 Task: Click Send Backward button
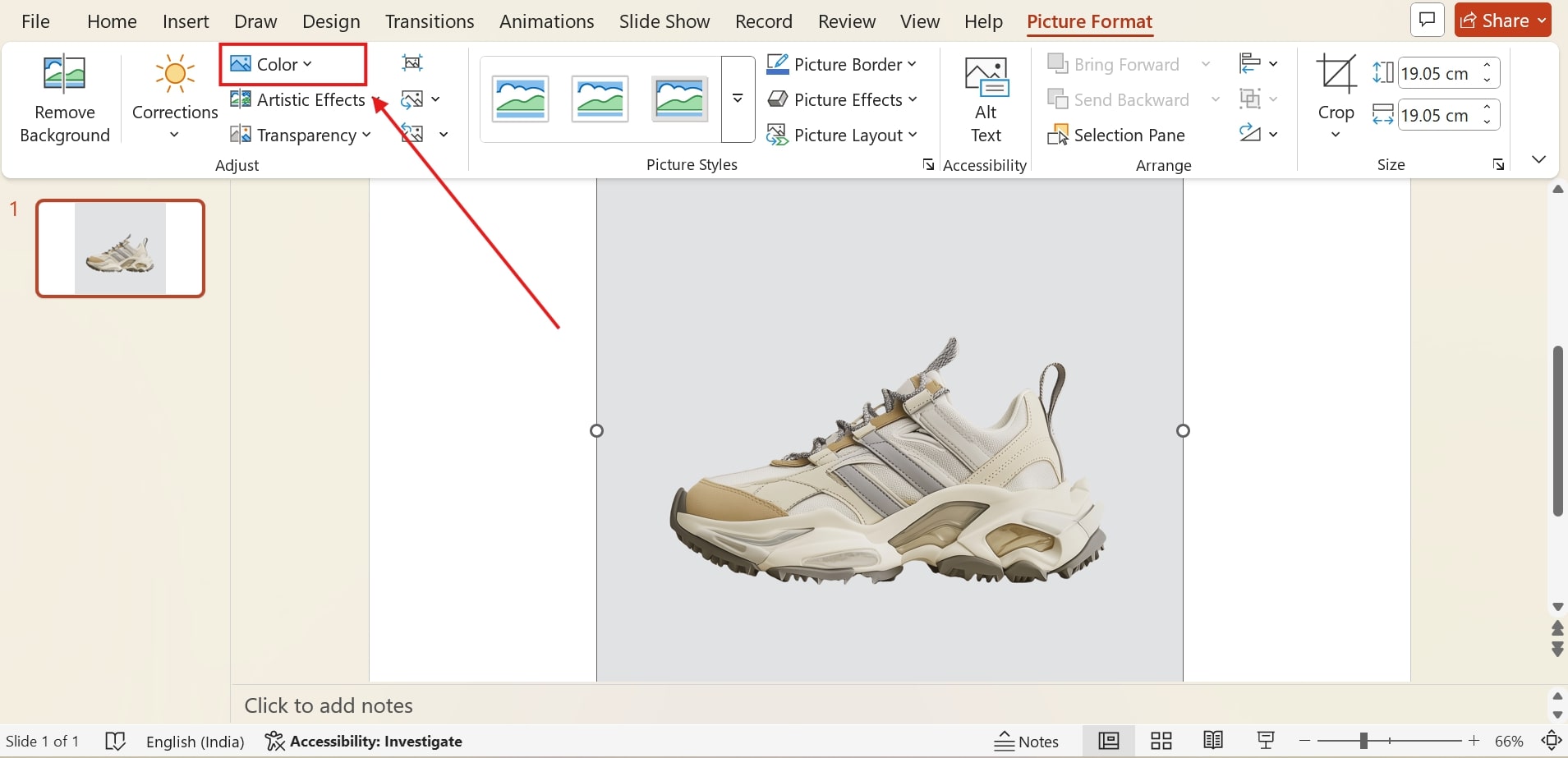(x=1119, y=99)
